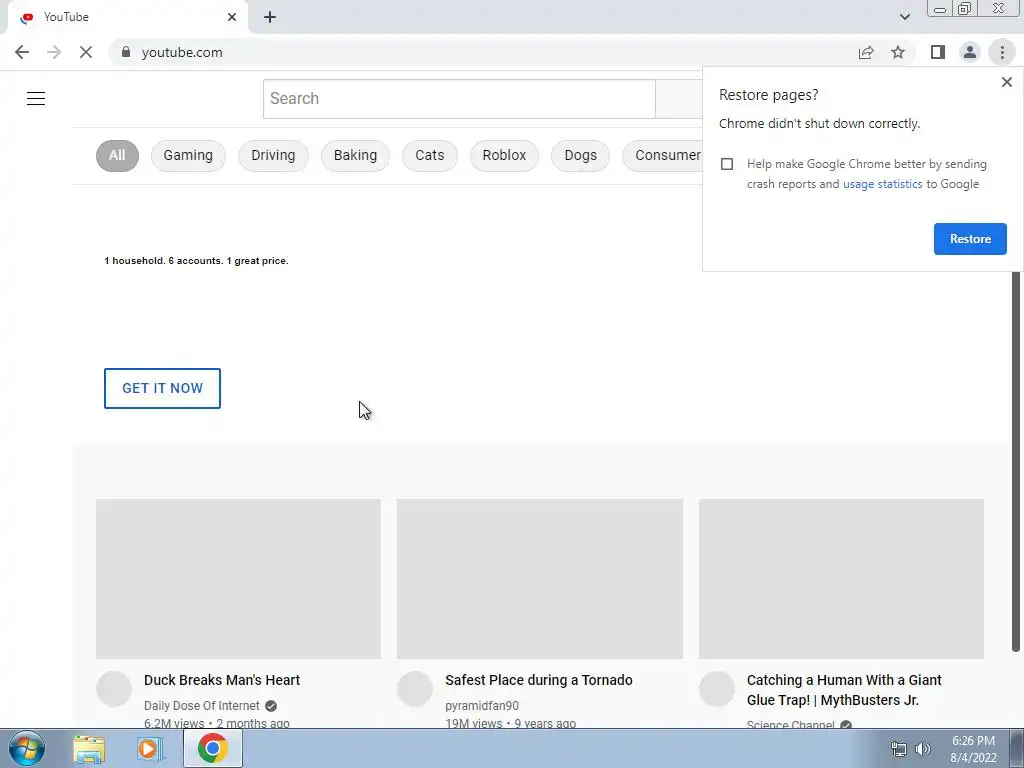Stop loading the page
1024x768 pixels.
pos(86,52)
